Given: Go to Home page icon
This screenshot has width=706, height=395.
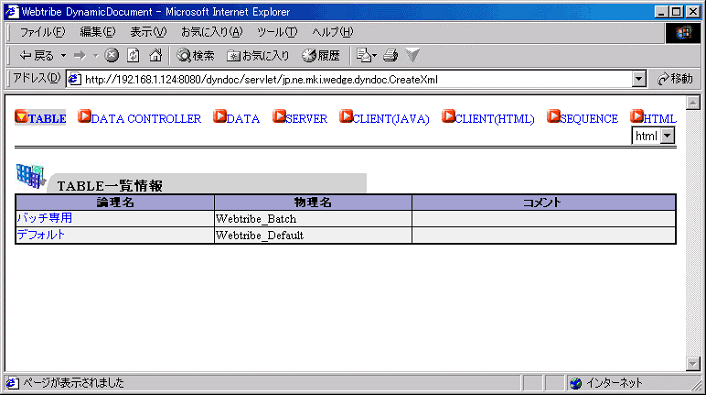Looking at the screenshot, I should pos(155,55).
